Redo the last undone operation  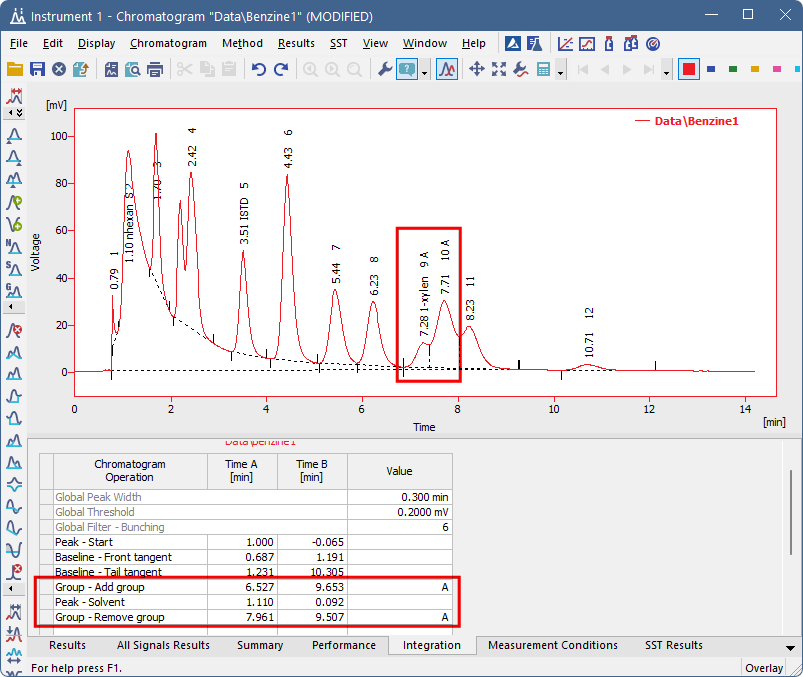pyautogui.click(x=281, y=69)
